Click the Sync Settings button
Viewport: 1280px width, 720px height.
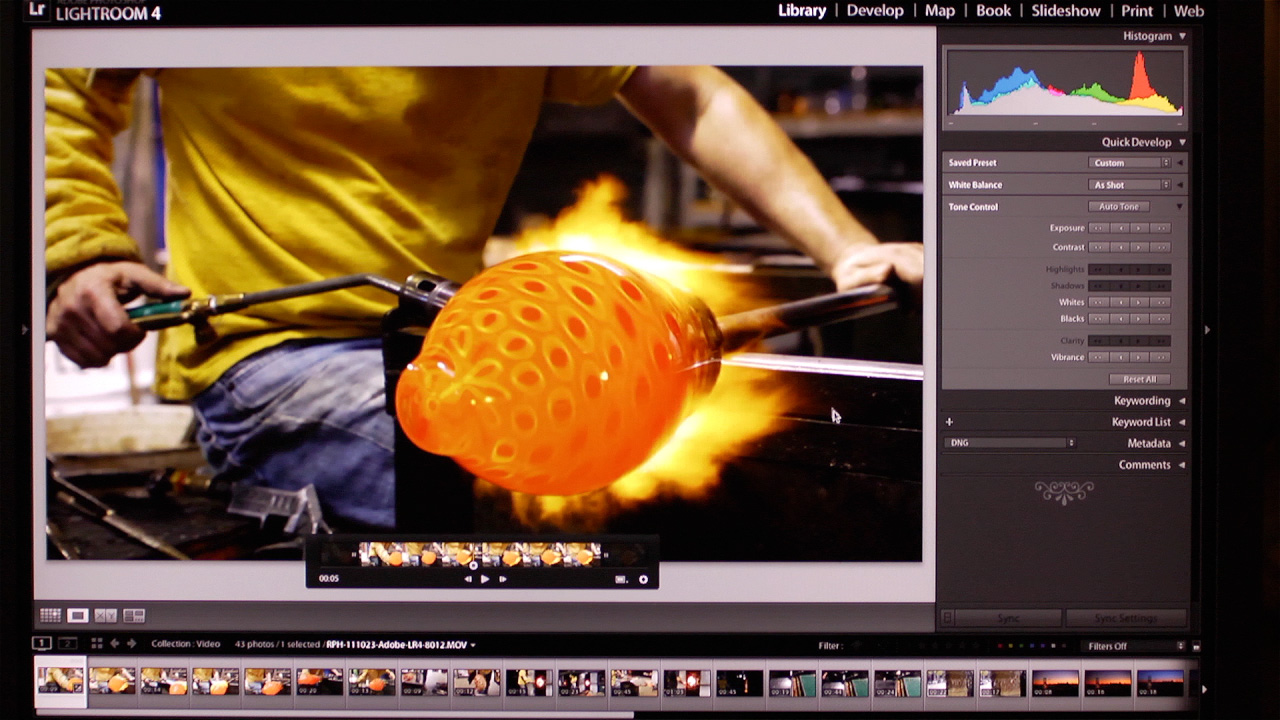pyautogui.click(x=1124, y=617)
